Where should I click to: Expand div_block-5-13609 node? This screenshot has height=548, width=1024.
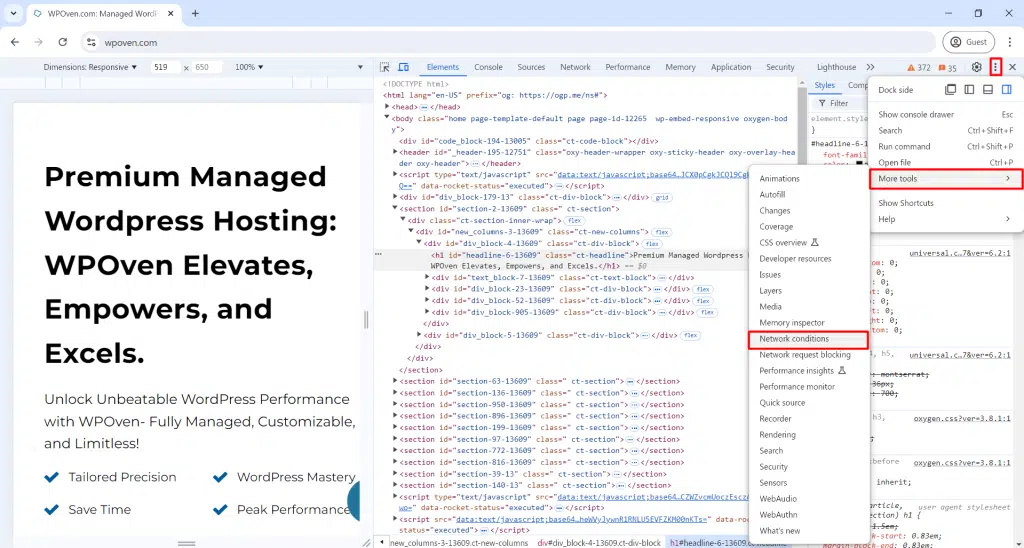pos(419,335)
